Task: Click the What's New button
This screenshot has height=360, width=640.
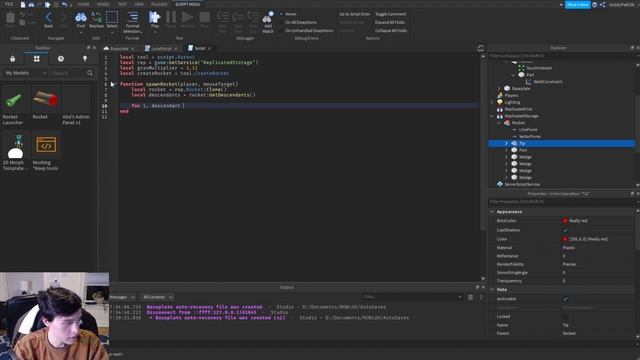Action: (577, 4)
